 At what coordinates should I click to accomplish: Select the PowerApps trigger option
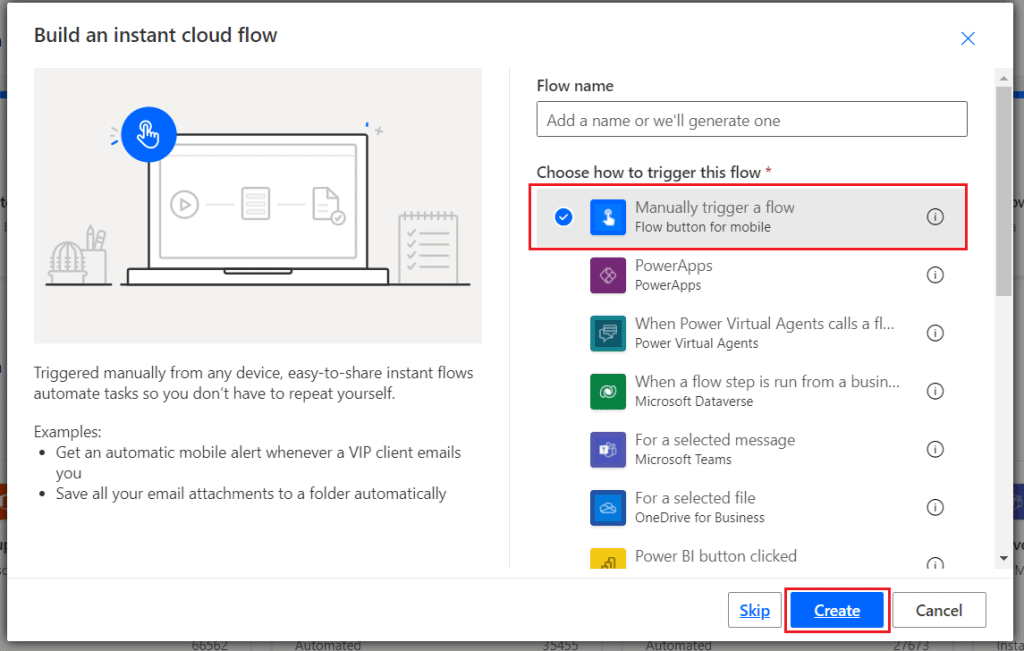pos(751,275)
